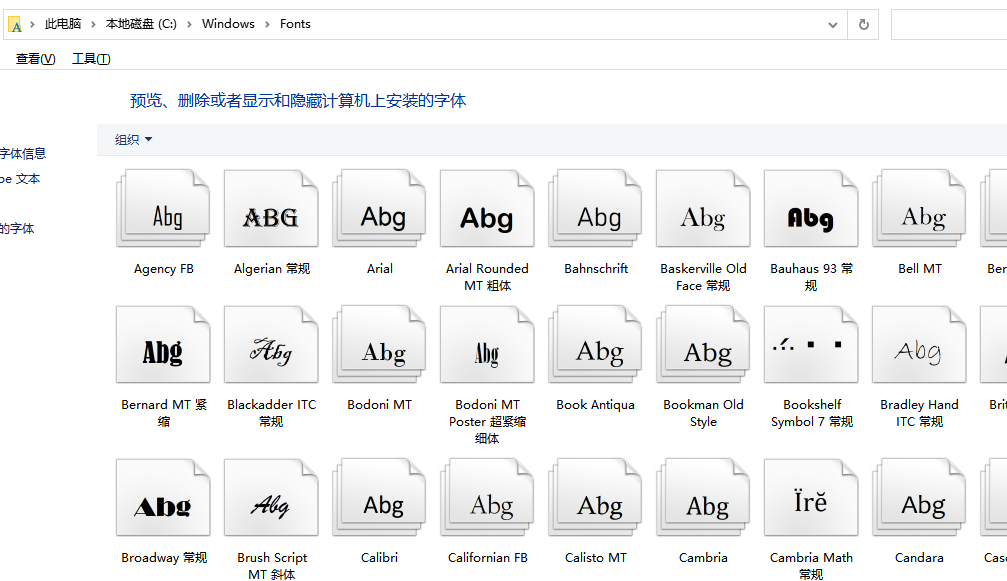Screen dimensions: 1007x581
Task: Select Arial Rounded MT 粗体 font icon
Action: (x=487, y=208)
